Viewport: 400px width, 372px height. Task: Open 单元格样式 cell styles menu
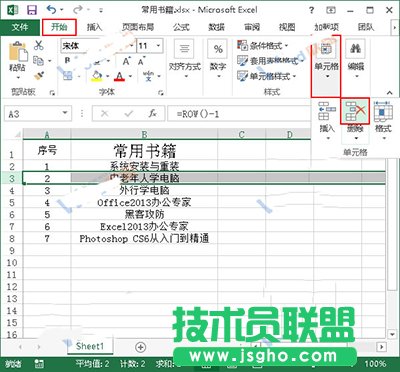click(x=267, y=76)
